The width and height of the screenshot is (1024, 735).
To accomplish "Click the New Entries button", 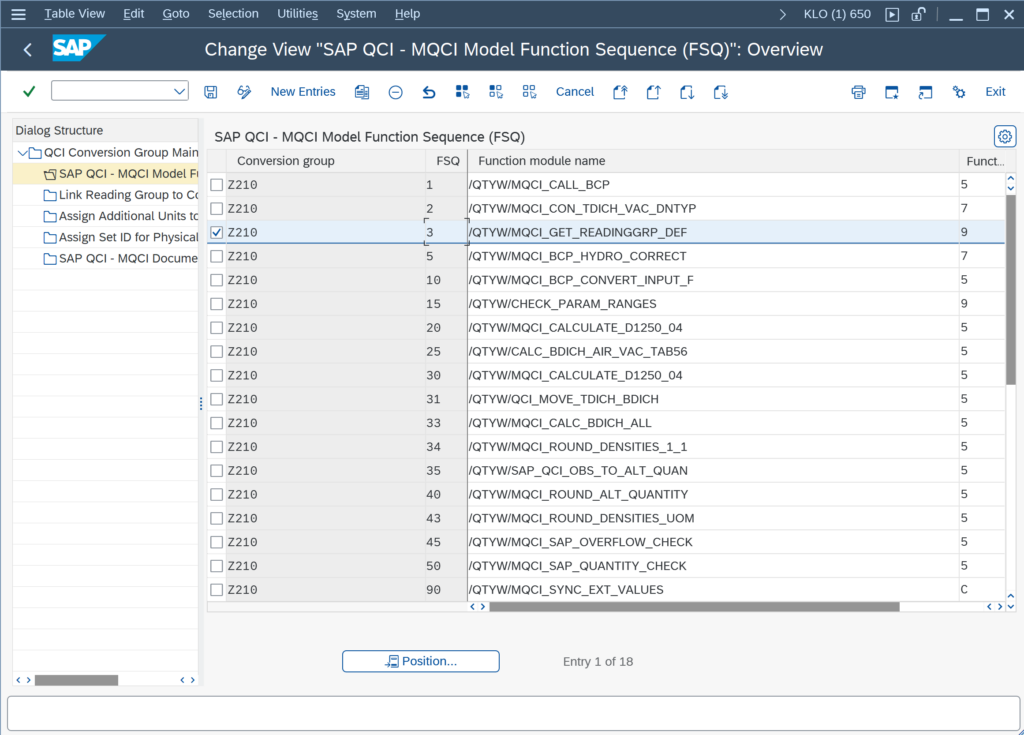I will click(303, 92).
